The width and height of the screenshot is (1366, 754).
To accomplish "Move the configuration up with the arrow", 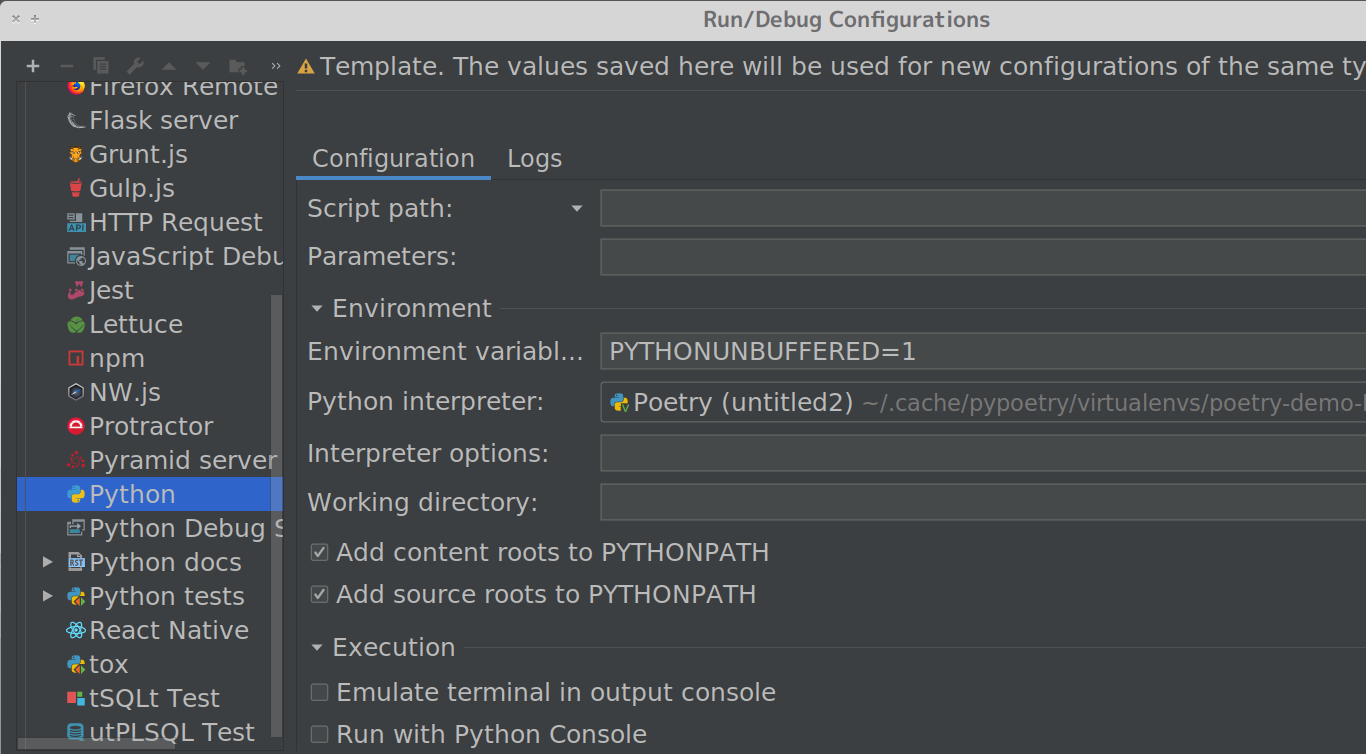I will pyautogui.click(x=169, y=66).
